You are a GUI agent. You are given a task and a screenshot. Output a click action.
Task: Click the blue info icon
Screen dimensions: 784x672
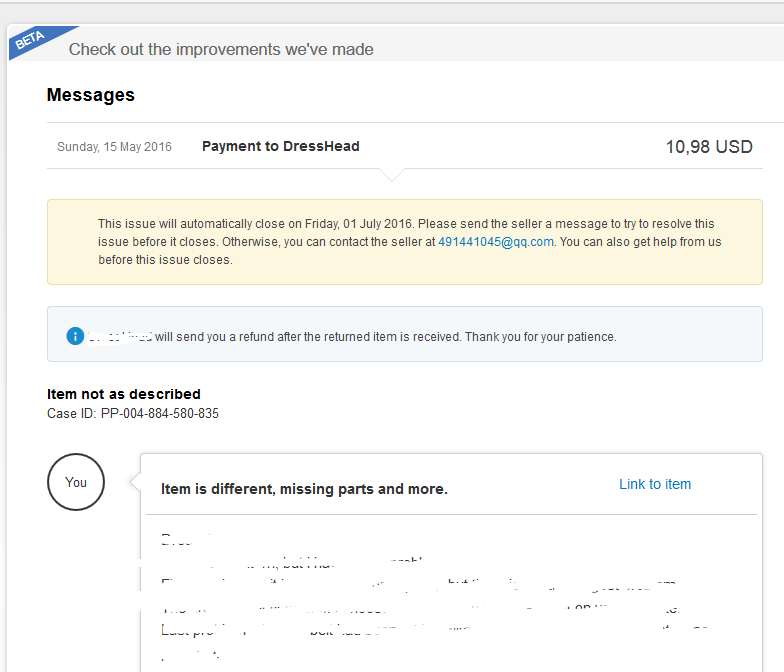coord(75,336)
